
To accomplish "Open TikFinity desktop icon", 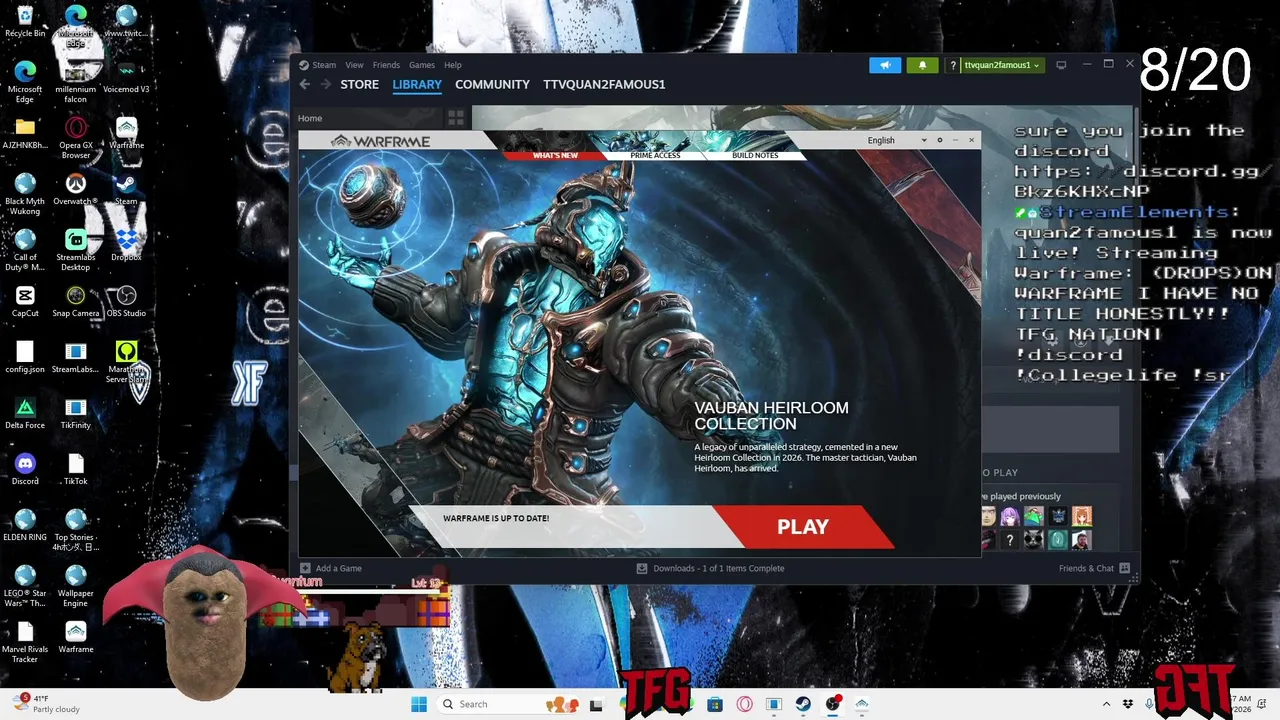I will pyautogui.click(x=75, y=413).
